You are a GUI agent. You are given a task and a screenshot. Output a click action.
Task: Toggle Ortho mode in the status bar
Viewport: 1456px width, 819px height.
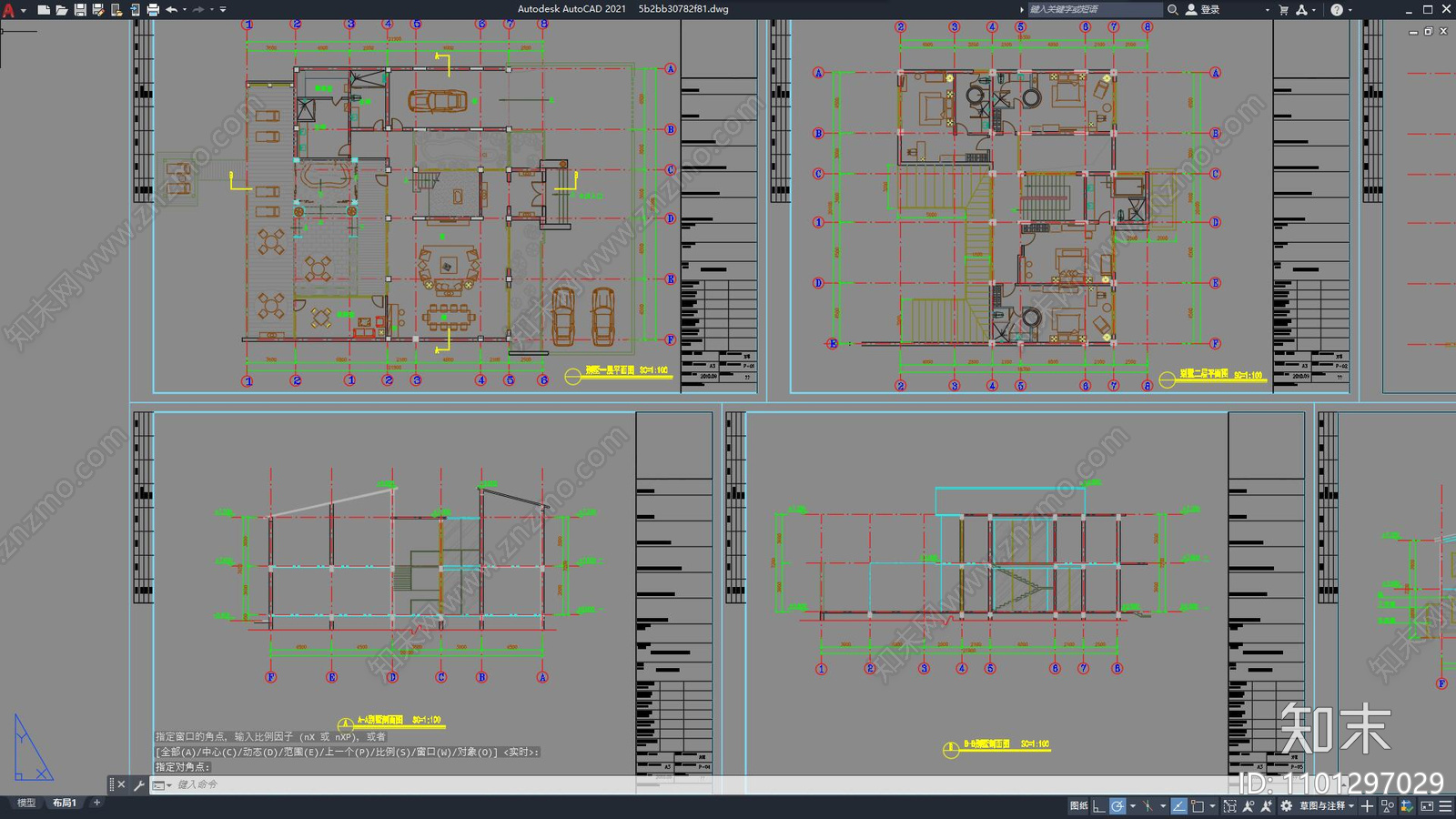pos(1098,805)
